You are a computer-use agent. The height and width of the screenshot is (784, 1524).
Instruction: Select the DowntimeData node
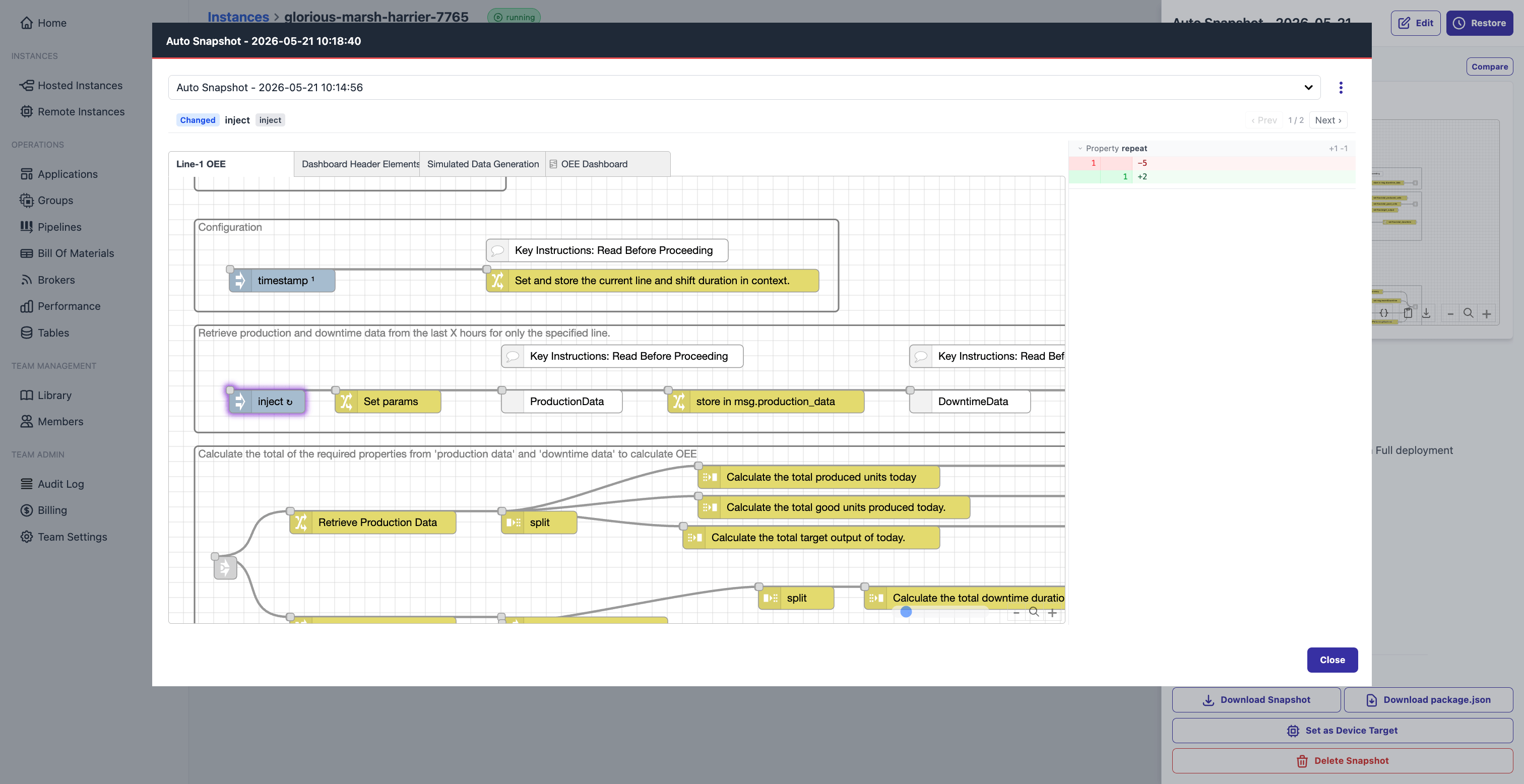[970, 401]
